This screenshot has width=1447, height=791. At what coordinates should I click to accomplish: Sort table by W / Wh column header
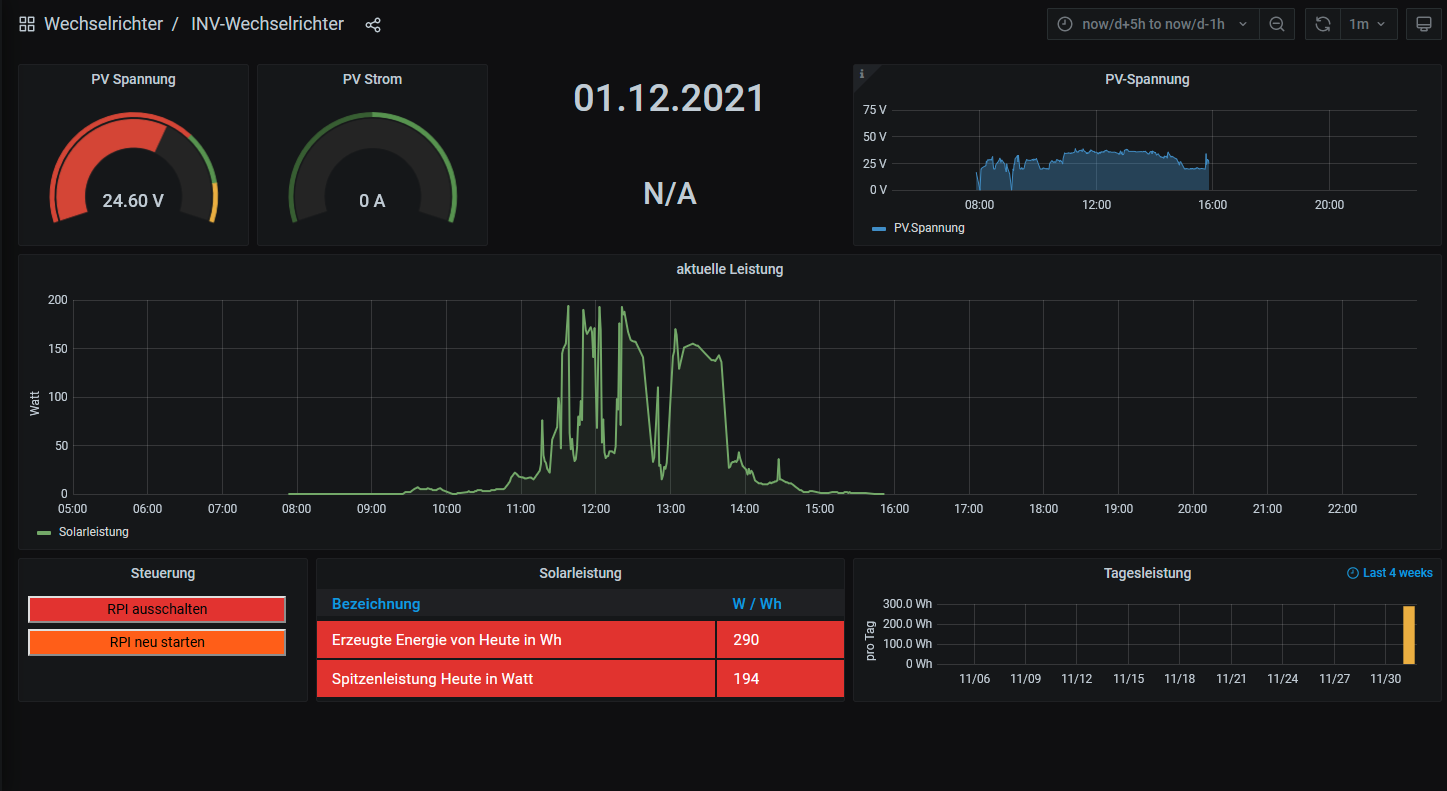(x=756, y=604)
